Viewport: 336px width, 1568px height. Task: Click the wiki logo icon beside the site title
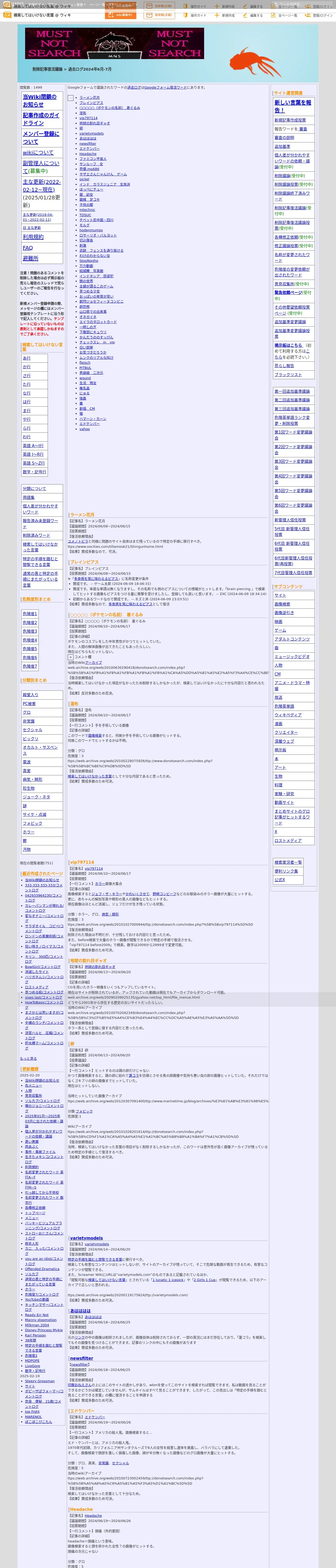click(x=7, y=15)
